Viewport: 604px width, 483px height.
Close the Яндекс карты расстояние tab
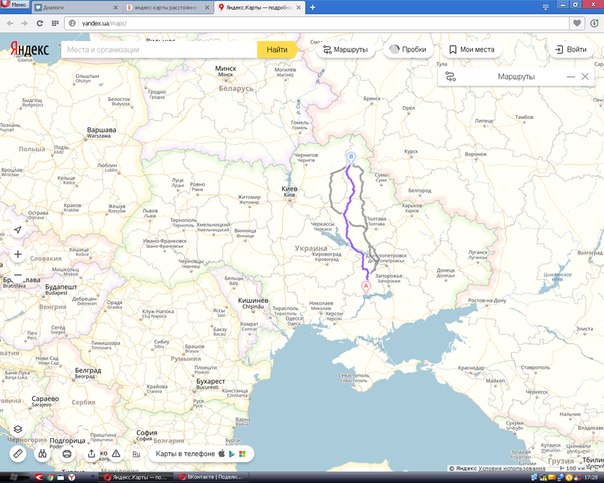coord(207,7)
